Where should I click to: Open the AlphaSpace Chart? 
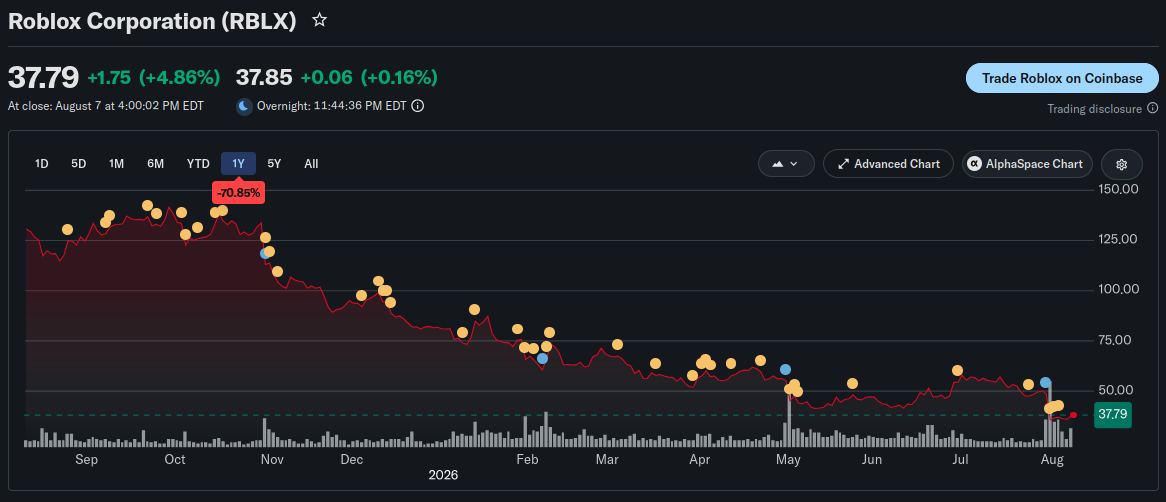coord(1028,164)
